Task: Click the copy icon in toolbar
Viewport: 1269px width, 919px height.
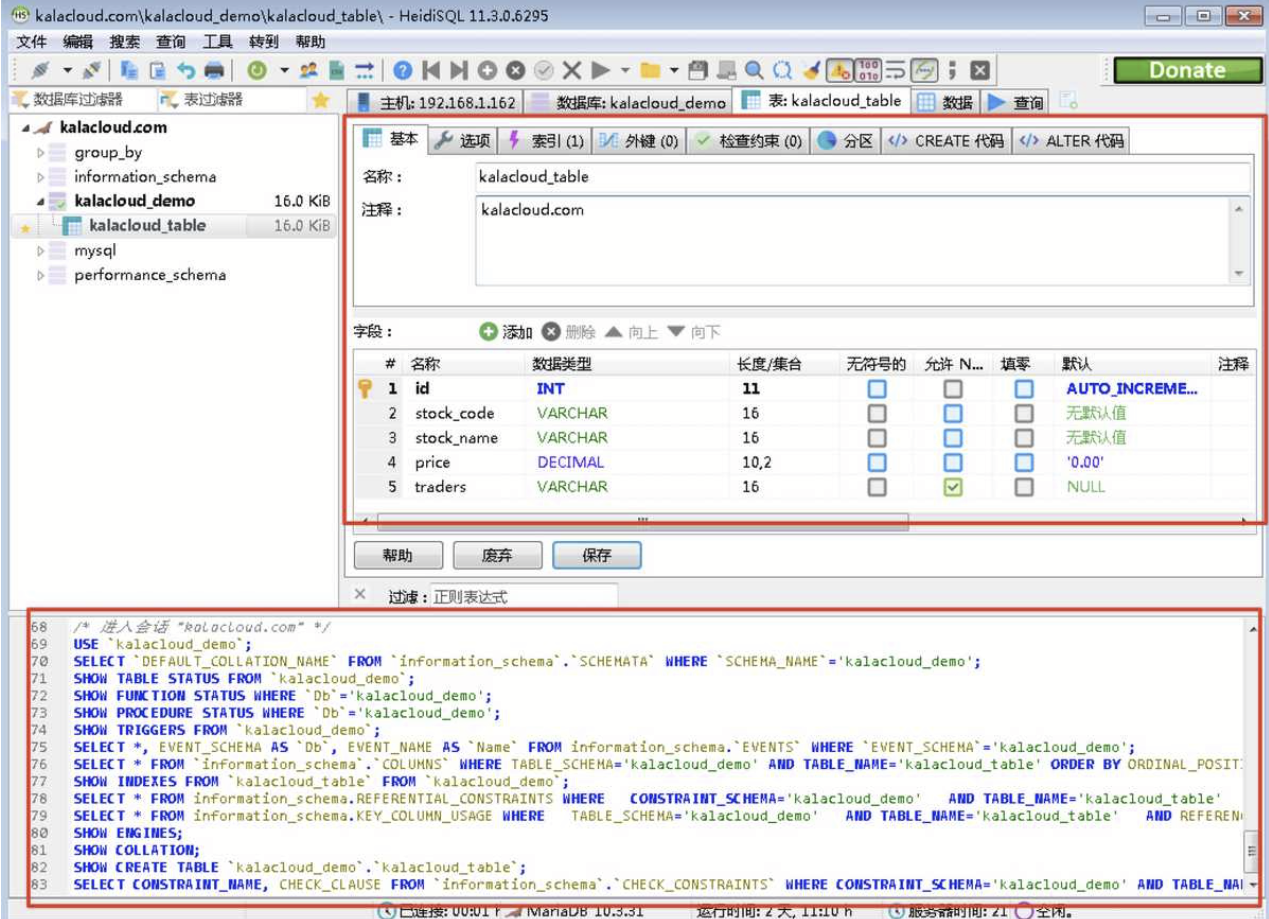Action: (130, 70)
